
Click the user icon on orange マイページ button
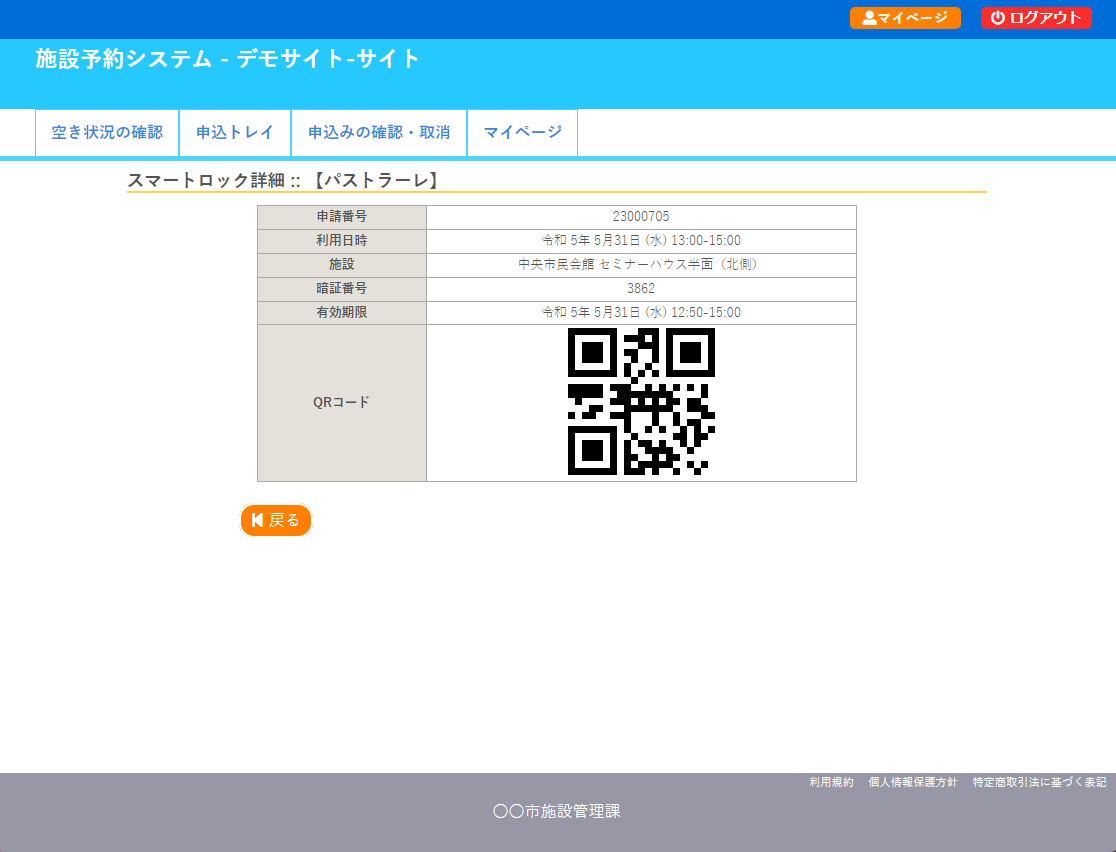869,18
